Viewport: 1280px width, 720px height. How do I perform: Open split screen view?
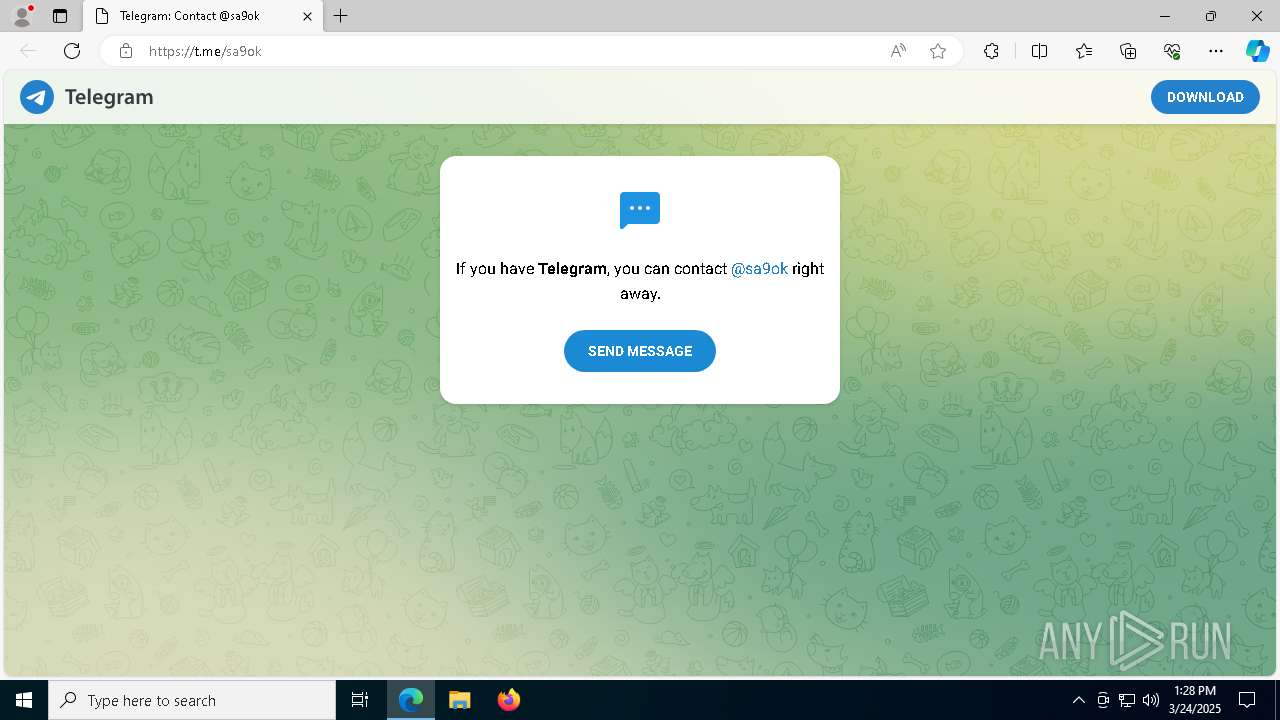[x=1039, y=51]
